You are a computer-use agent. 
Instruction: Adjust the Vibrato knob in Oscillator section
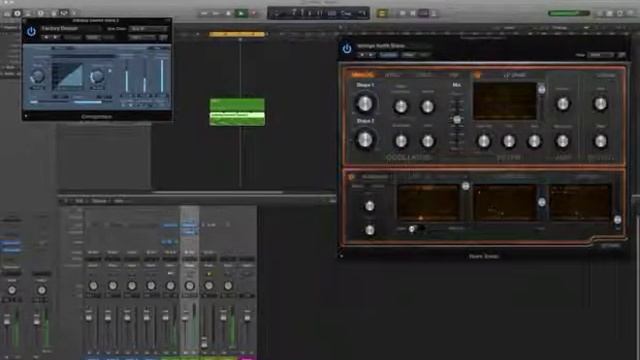[x=427, y=106]
